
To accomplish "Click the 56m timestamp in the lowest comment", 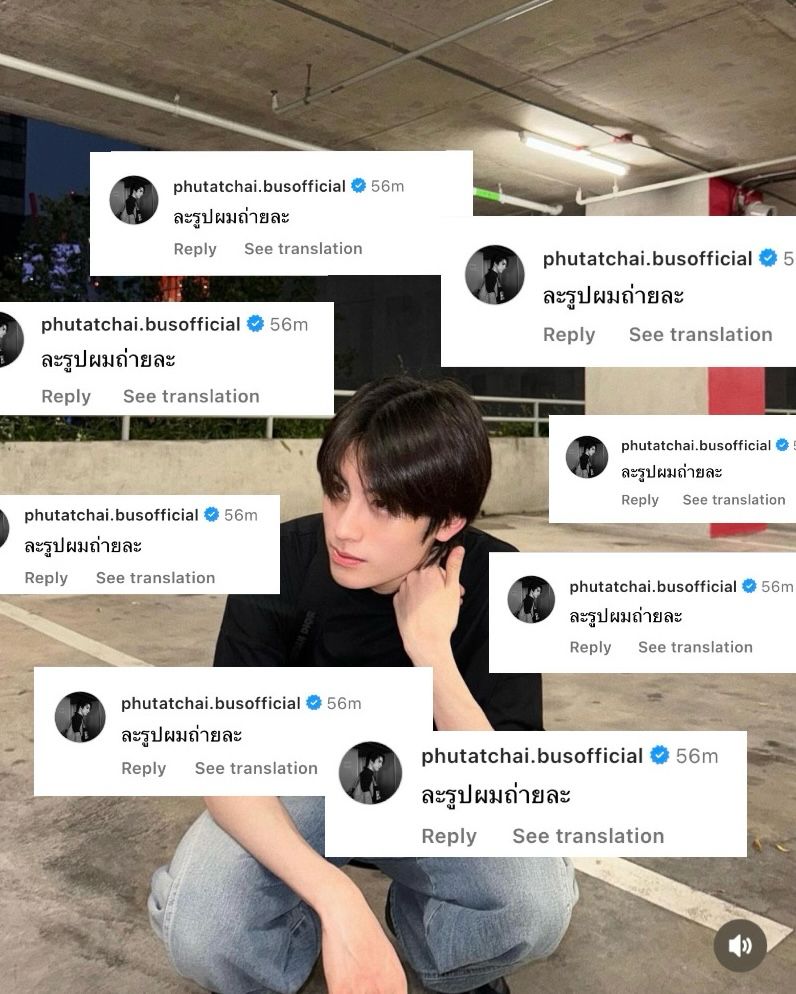I will [696, 756].
